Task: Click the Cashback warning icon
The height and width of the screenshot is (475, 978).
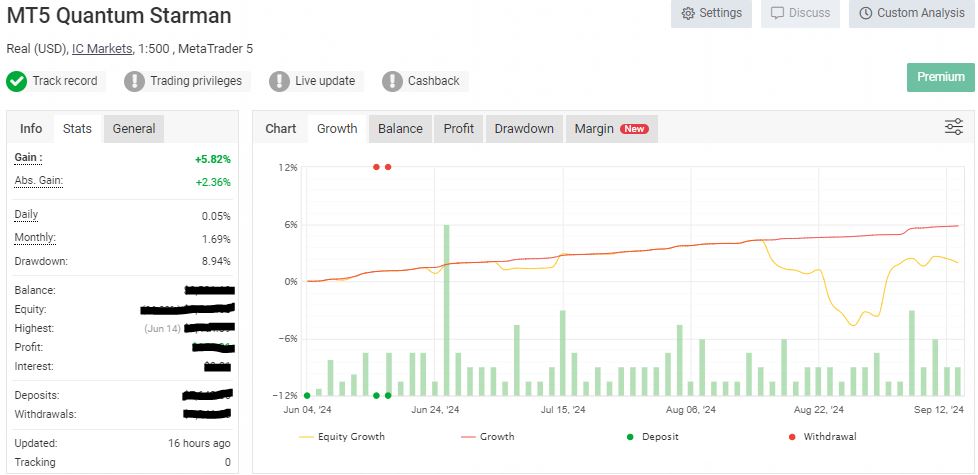Action: pos(392,81)
